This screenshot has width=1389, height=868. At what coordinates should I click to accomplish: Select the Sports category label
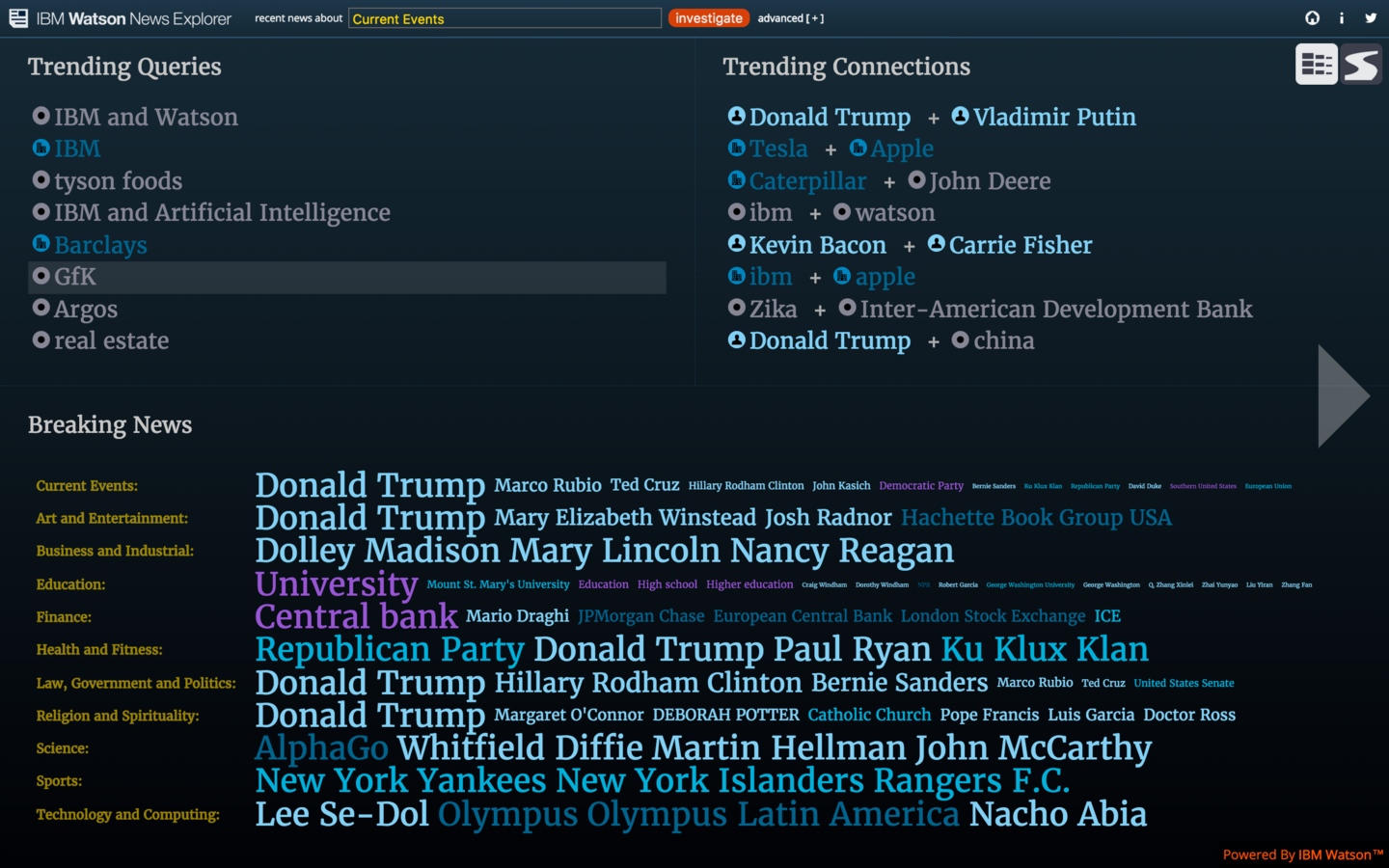pos(59,781)
